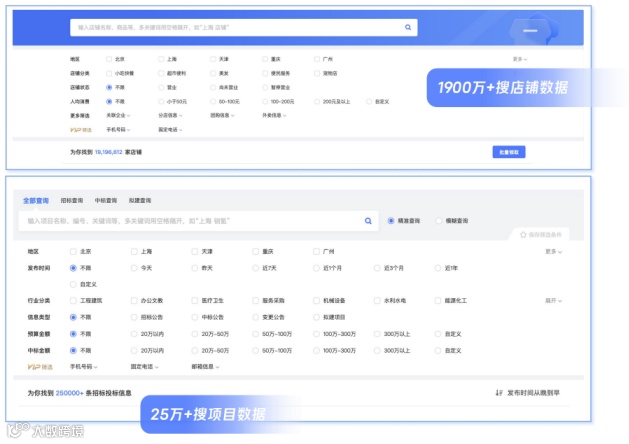
Task: Expand the 外卖信息 filter dropdown
Action: (x=274, y=116)
